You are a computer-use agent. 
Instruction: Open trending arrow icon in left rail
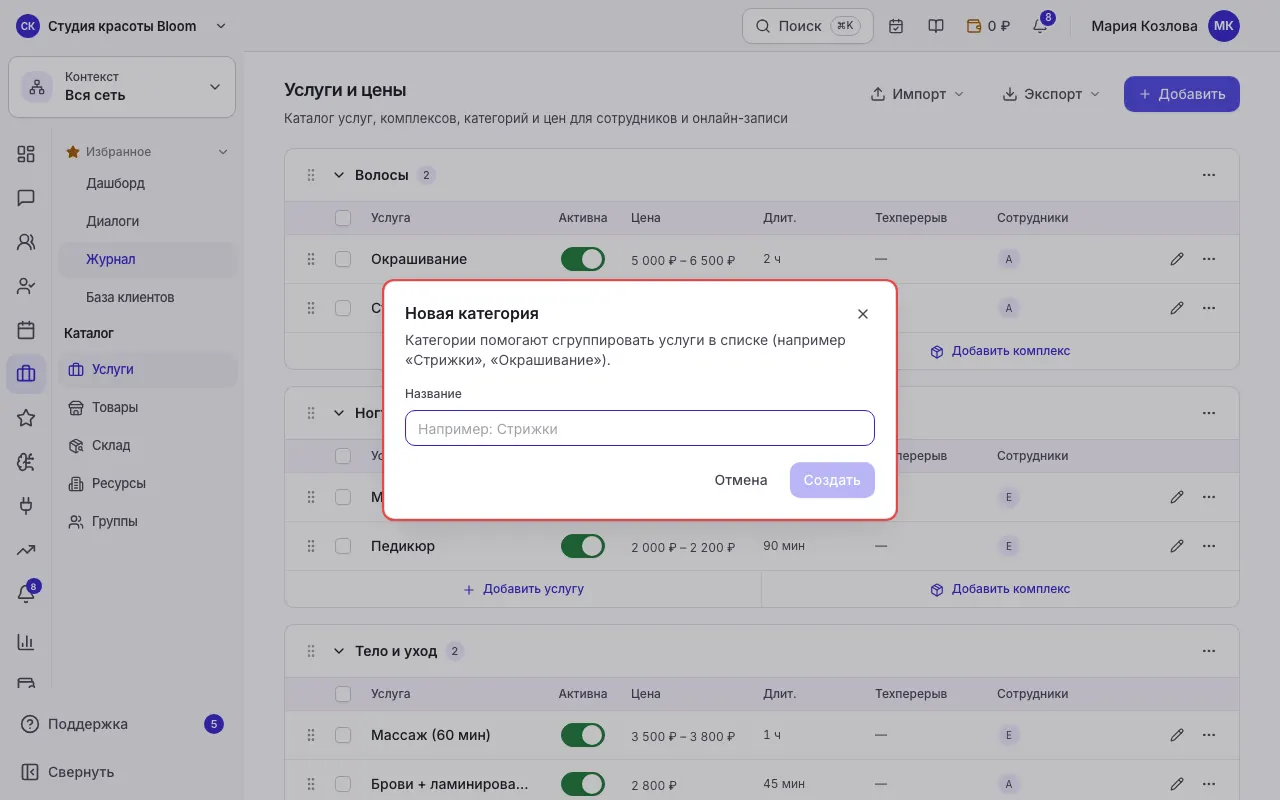pyautogui.click(x=26, y=550)
